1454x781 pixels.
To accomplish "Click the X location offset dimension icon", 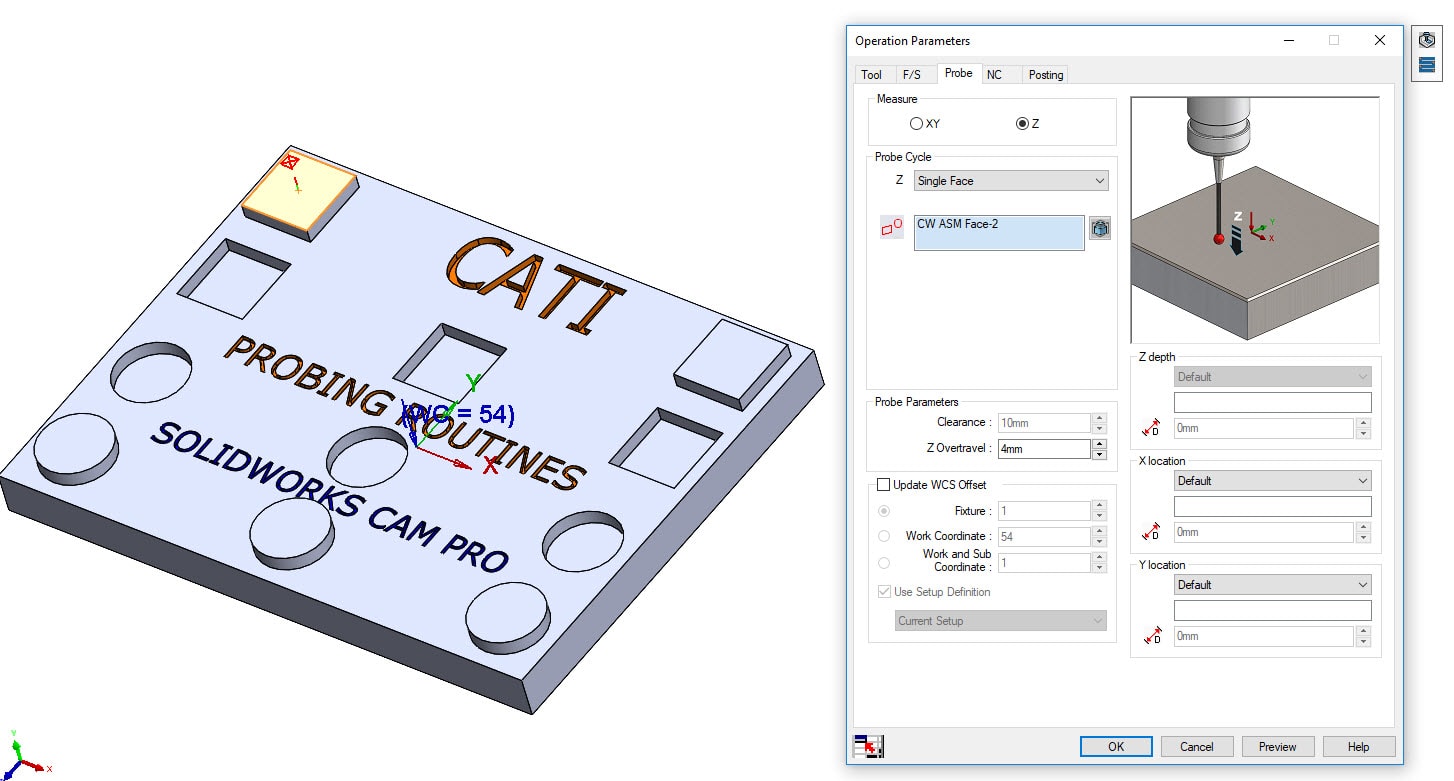I will (1152, 532).
